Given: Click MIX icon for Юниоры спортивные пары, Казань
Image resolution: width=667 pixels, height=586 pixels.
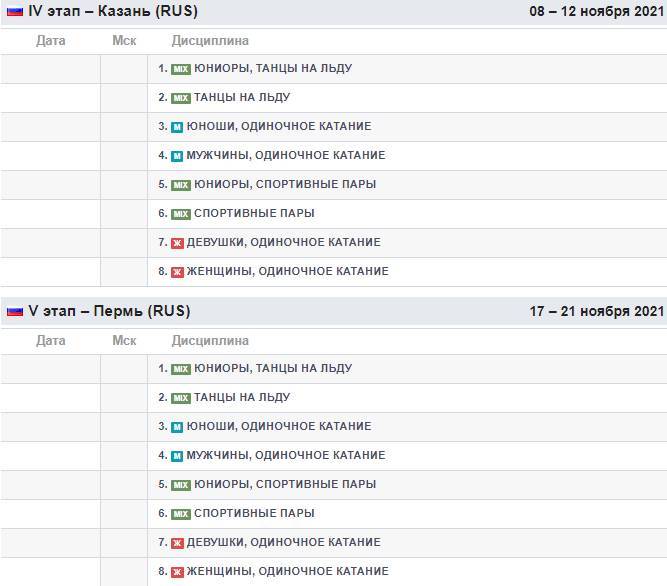Looking at the screenshot, I should pyautogui.click(x=180, y=185).
